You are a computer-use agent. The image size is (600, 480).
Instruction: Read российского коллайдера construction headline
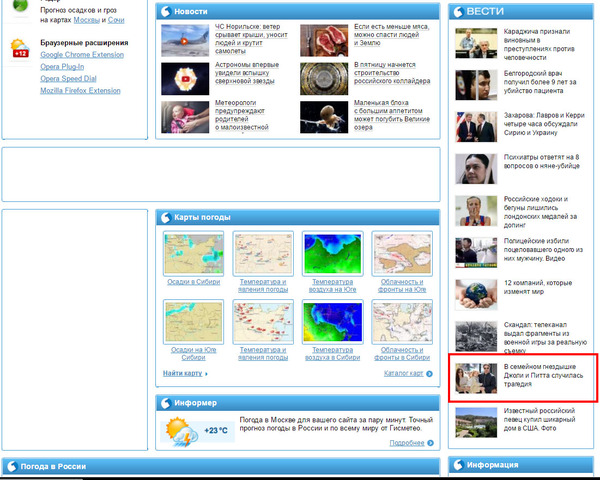pyautogui.click(x=392, y=73)
